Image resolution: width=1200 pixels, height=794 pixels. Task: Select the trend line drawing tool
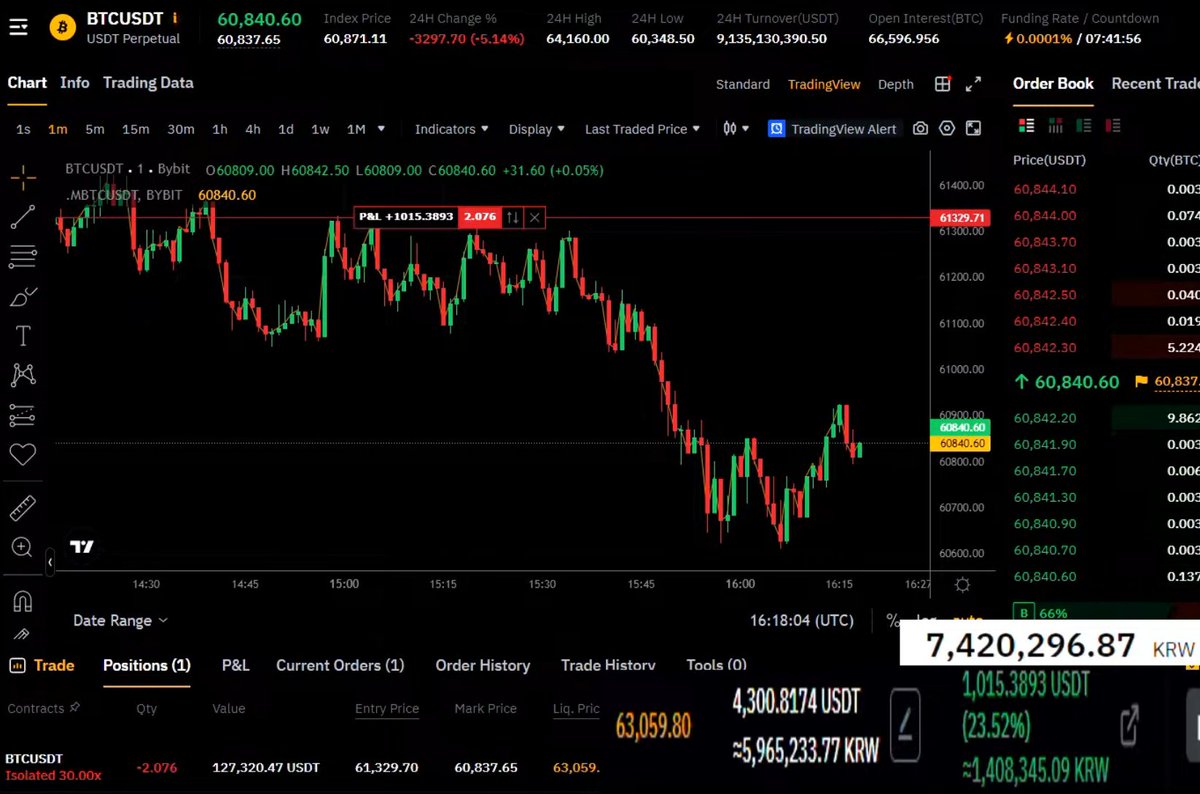point(23,217)
